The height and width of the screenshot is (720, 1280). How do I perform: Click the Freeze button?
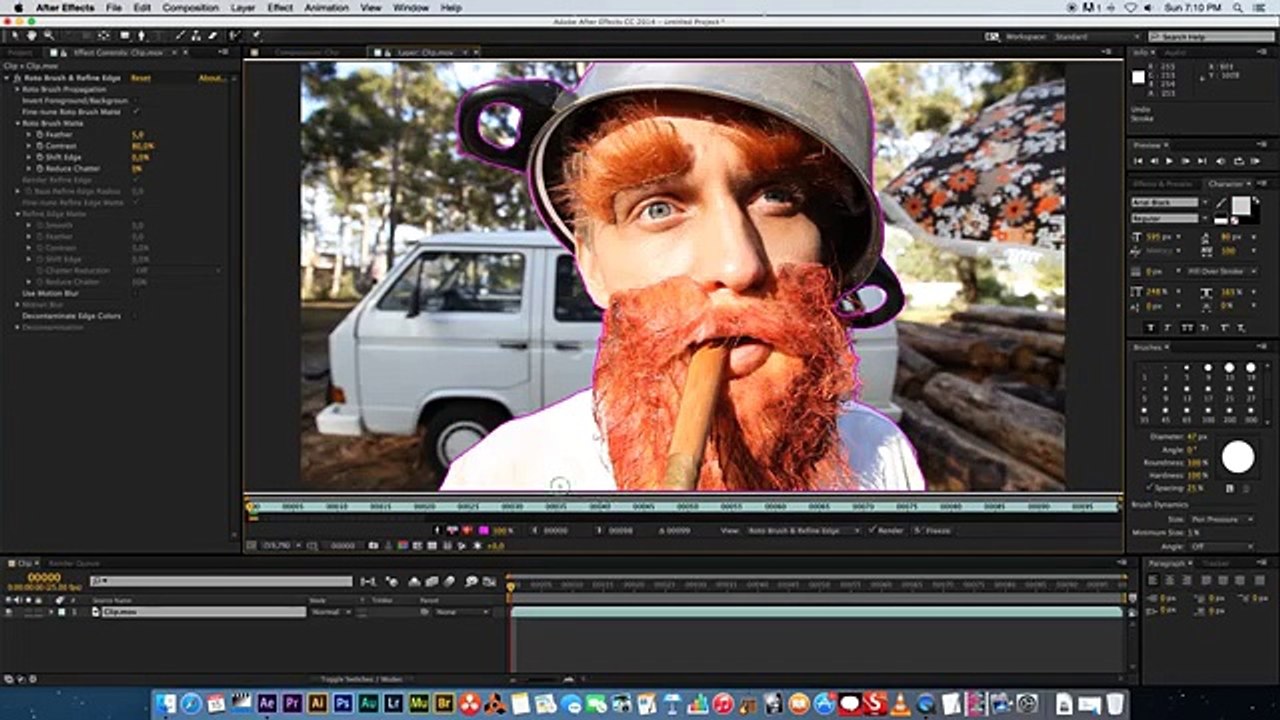931,530
